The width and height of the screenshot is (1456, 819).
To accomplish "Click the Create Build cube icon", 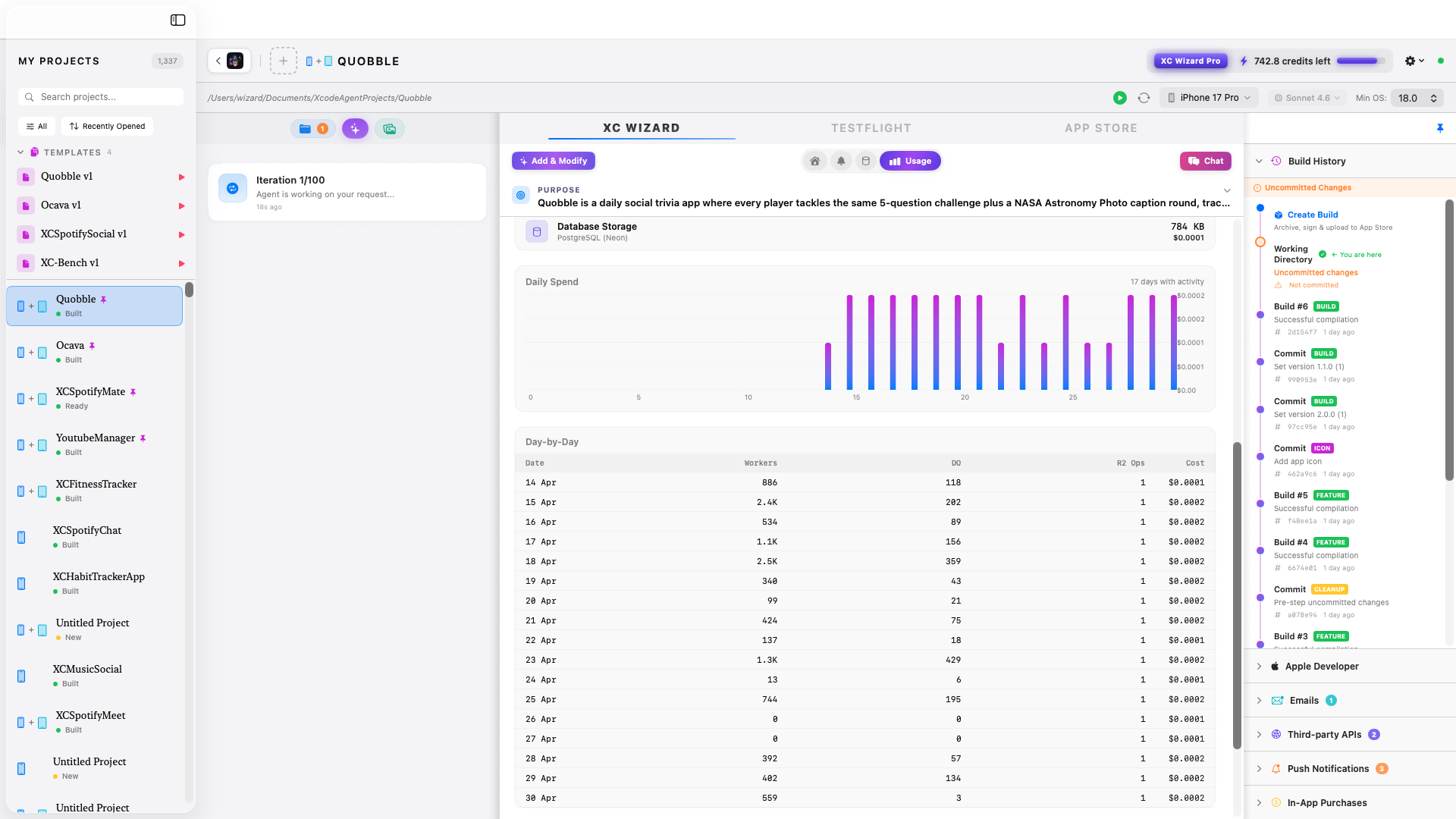I will [x=1279, y=215].
